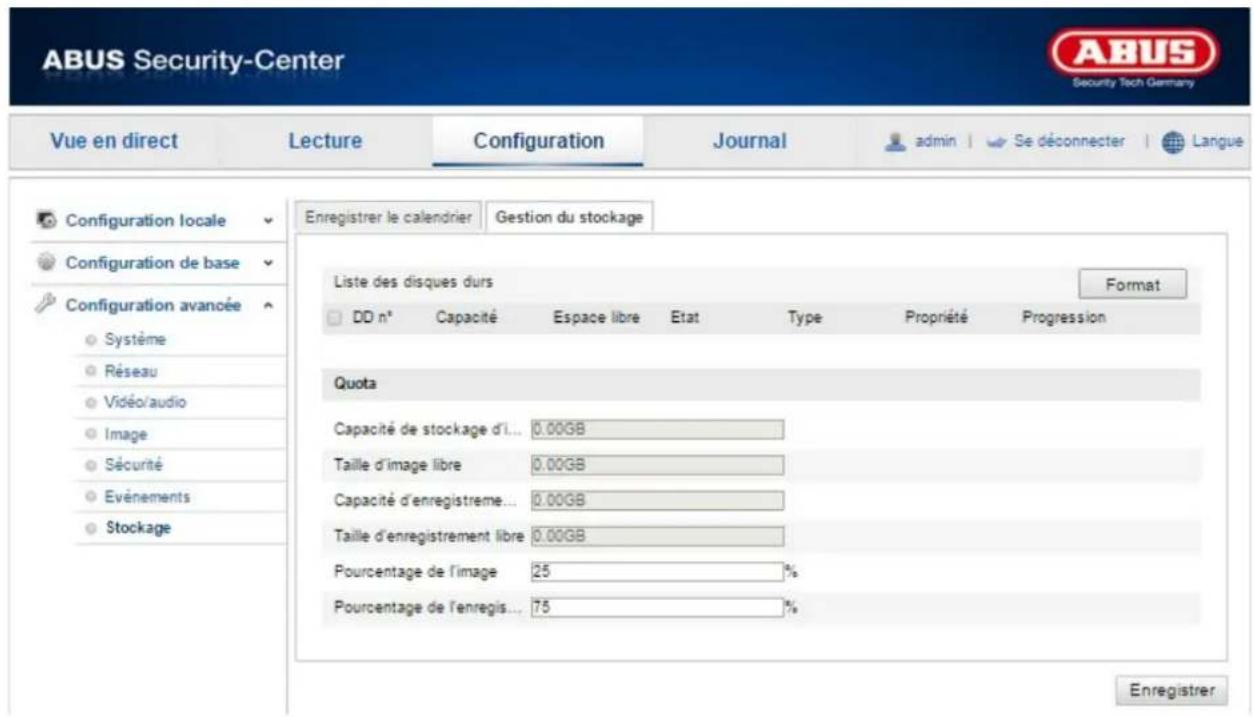Click the logout icon beside Se déconnecter
The image size is (1254, 717).
[x=999, y=142]
